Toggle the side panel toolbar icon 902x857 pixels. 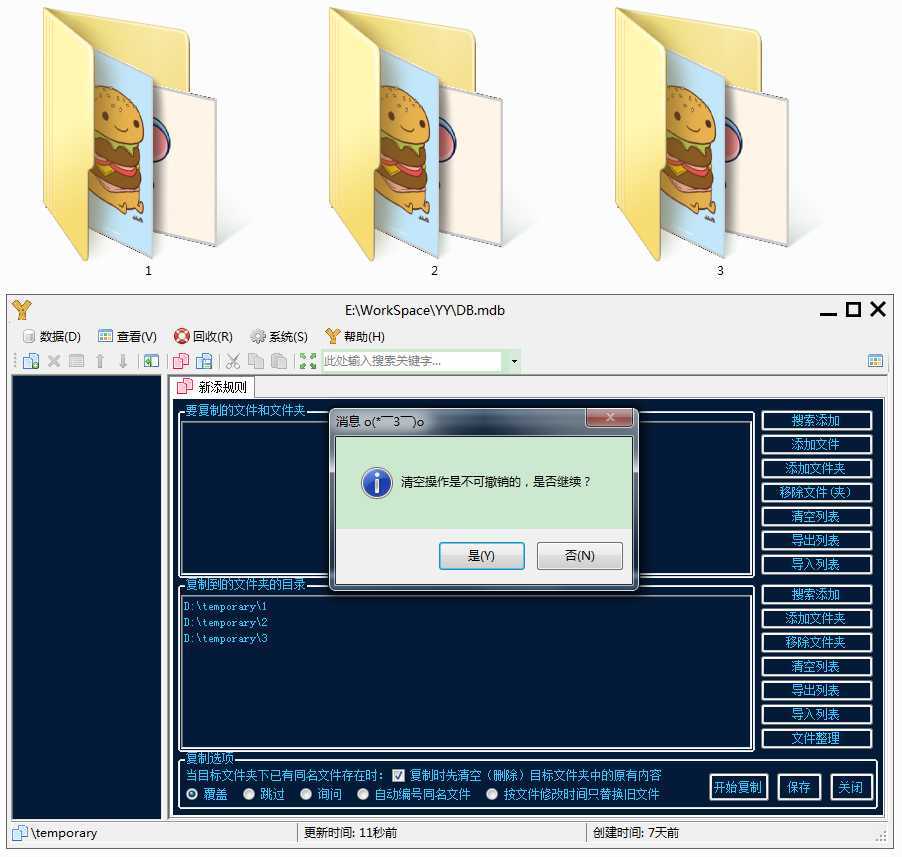pyautogui.click(x=151, y=361)
